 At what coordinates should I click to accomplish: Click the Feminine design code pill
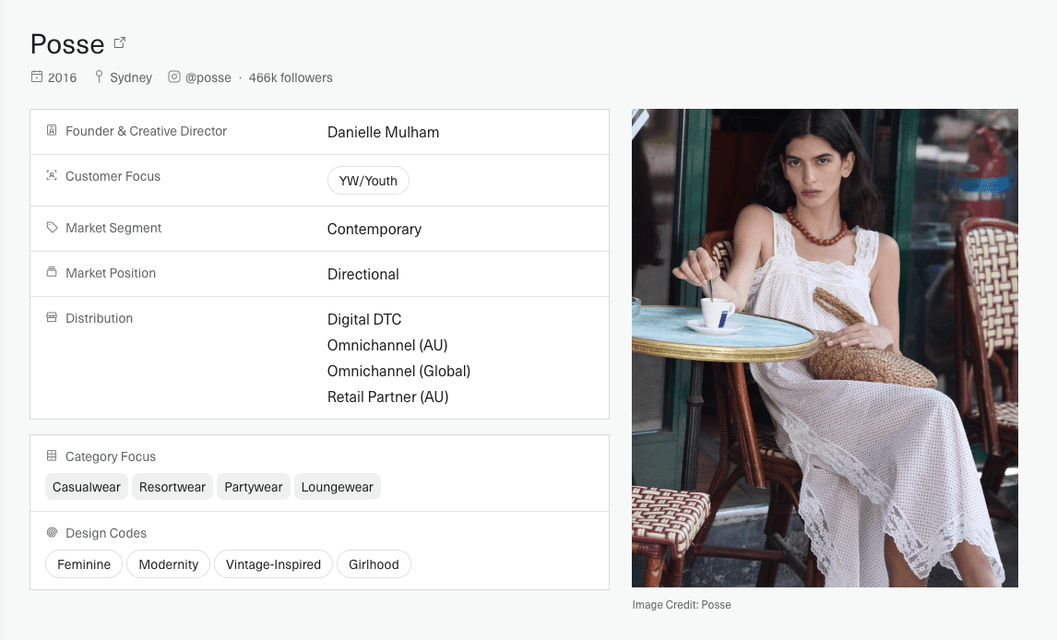point(84,564)
